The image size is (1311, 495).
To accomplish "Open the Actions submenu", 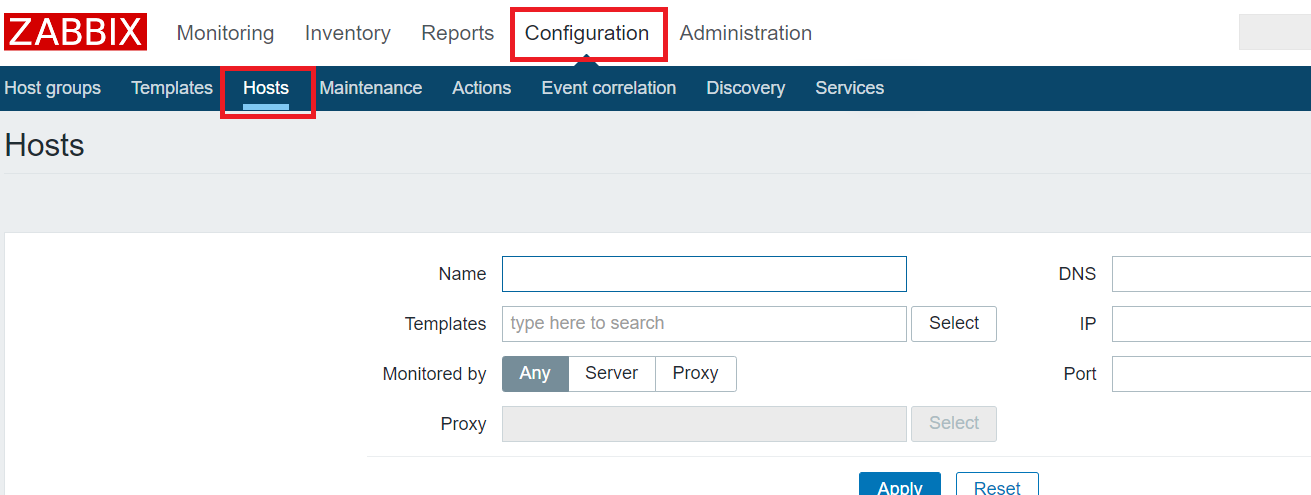I will [x=482, y=88].
